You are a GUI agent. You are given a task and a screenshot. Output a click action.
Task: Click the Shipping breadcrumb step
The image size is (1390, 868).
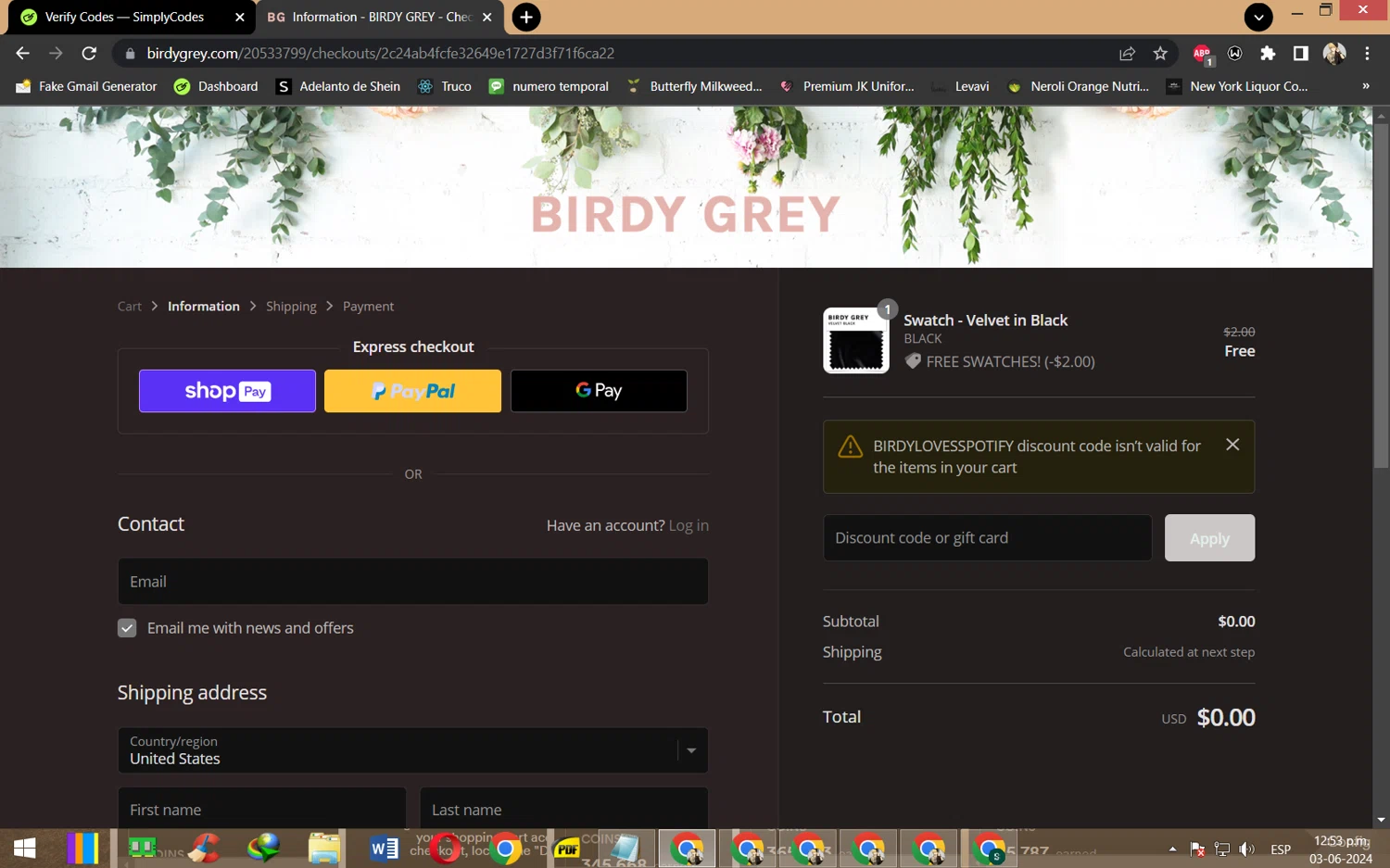(x=291, y=307)
